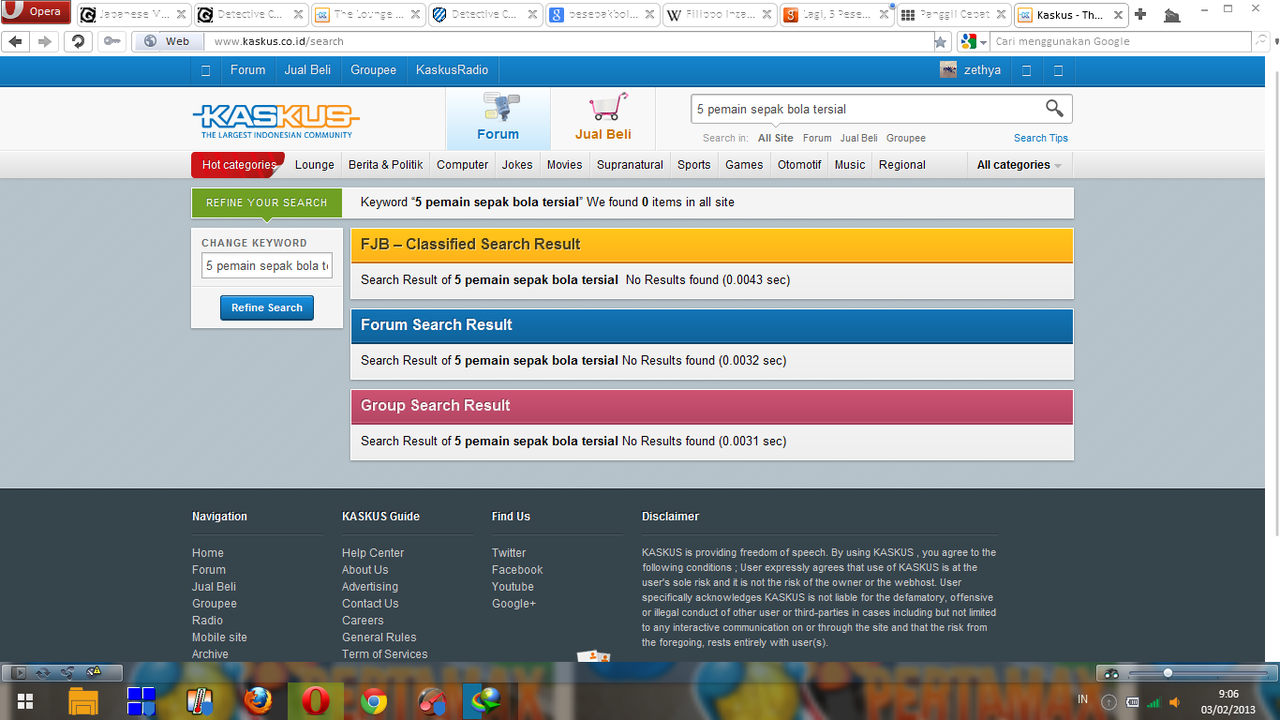Open the Google search engine dropdown
Image resolution: width=1280 pixels, height=720 pixels.
[973, 41]
